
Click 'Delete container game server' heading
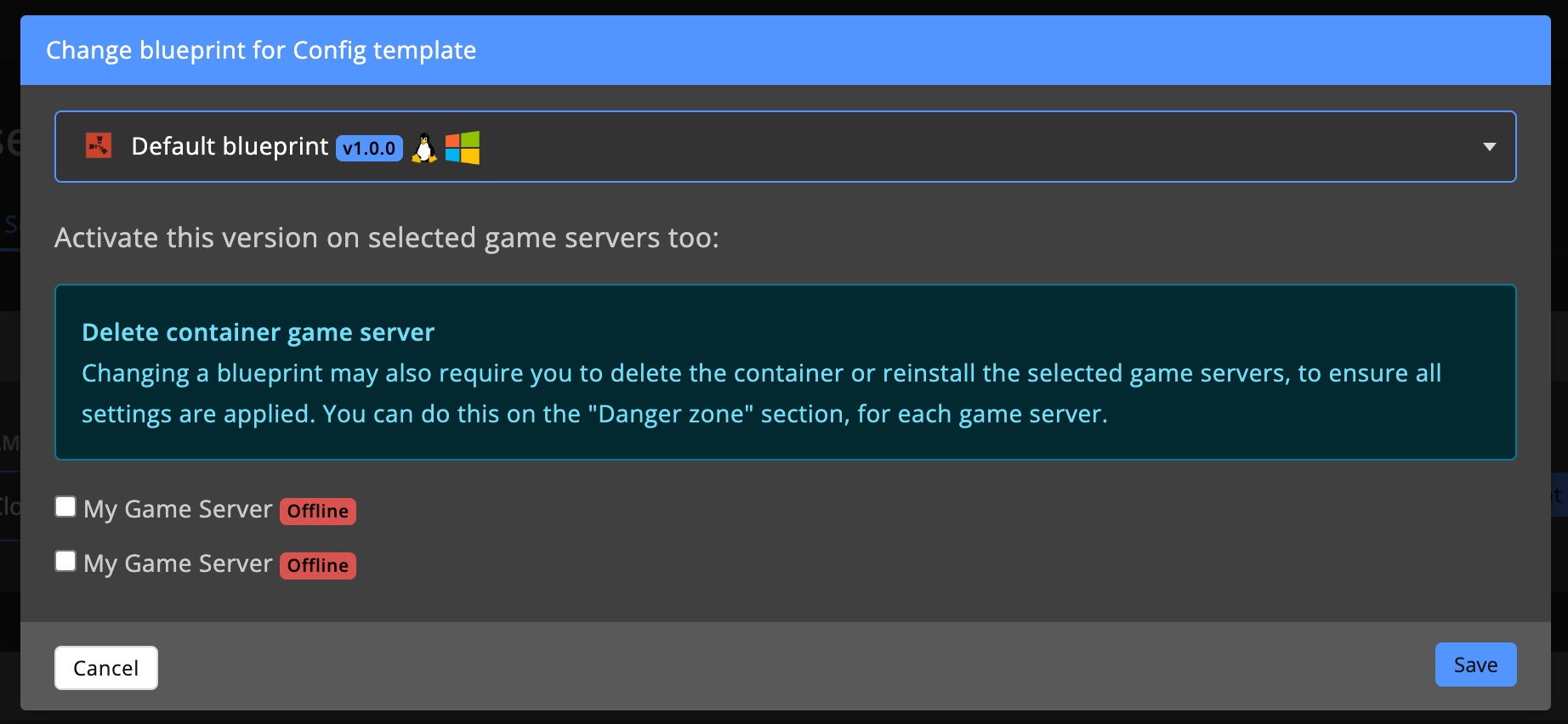click(x=258, y=332)
